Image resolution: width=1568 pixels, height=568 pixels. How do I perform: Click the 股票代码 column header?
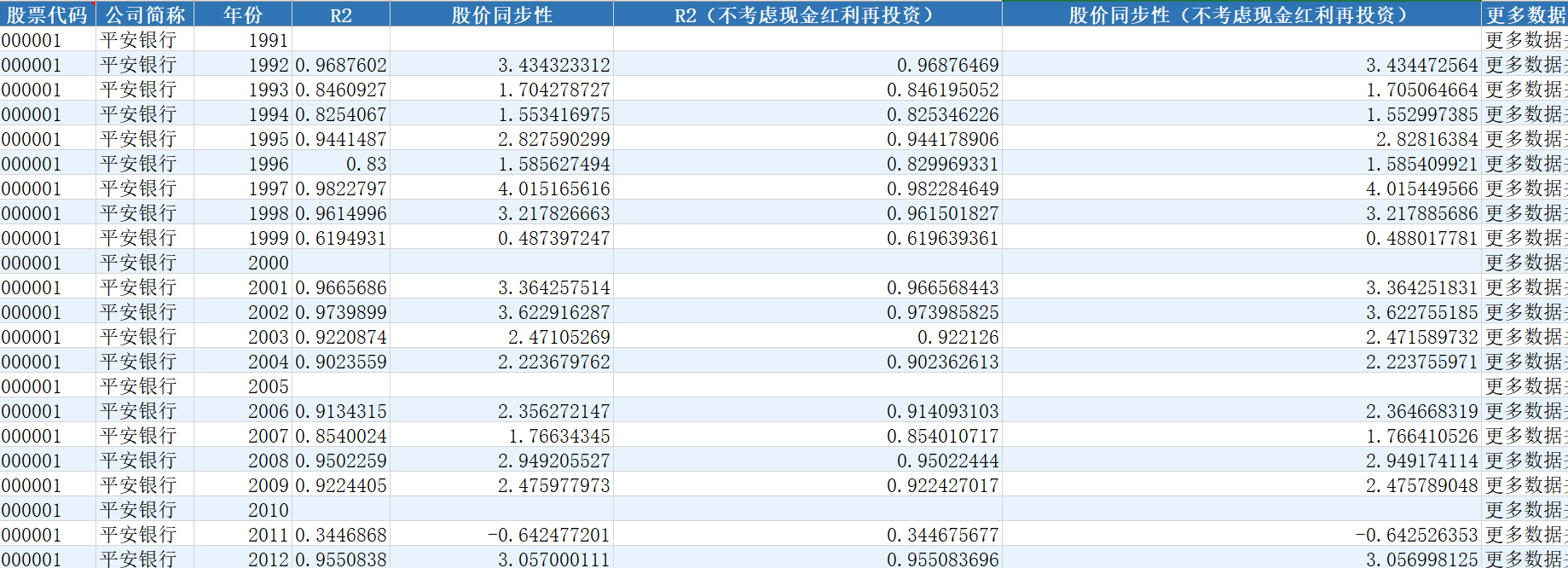[x=47, y=14]
